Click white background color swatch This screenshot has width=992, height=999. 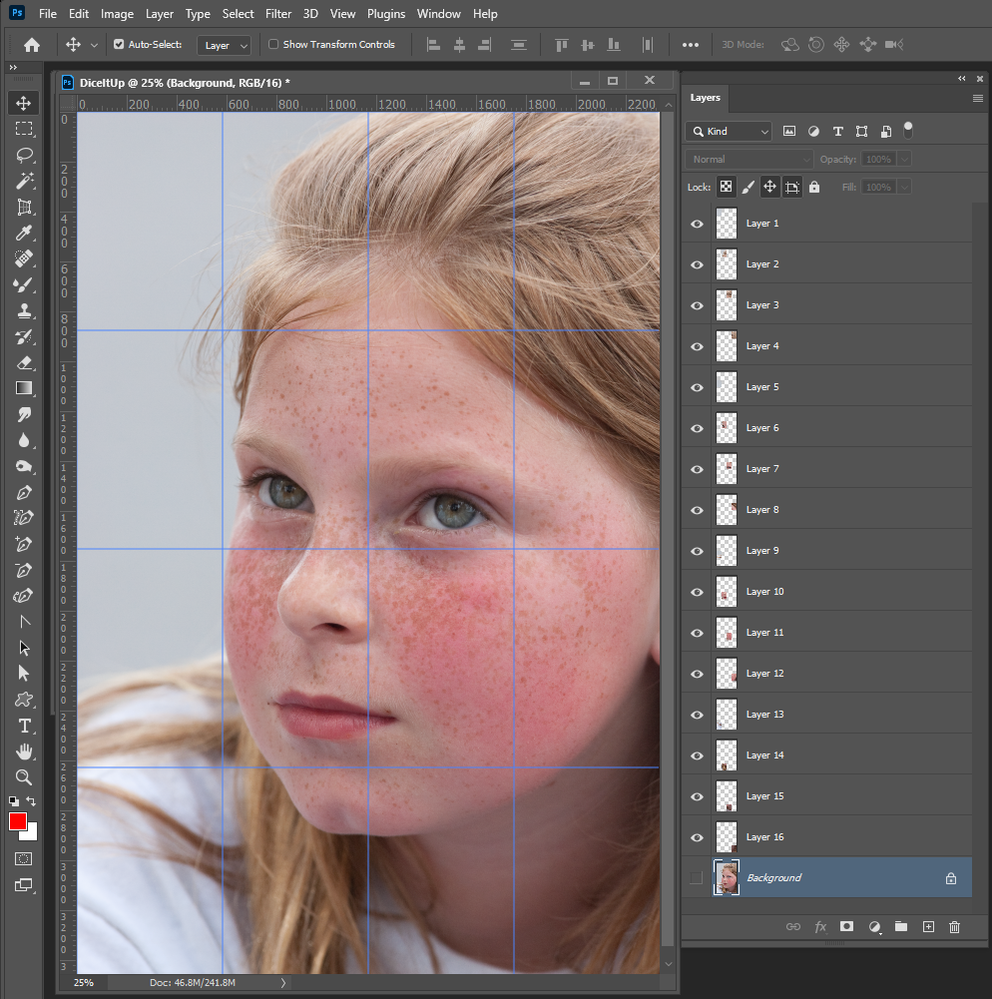pos(31,835)
